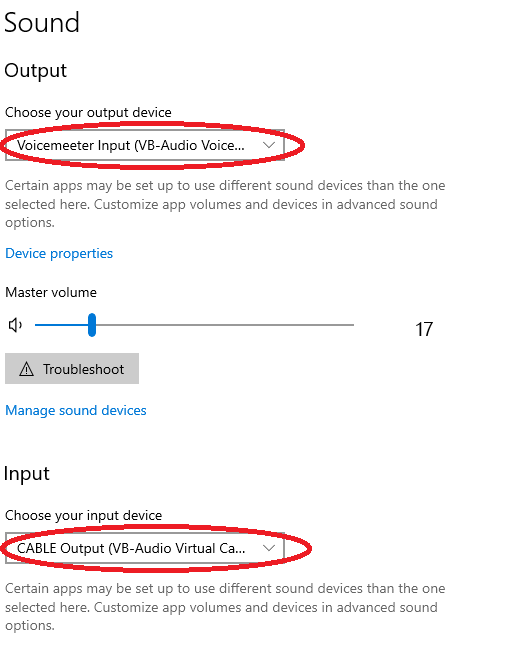Click the advanced sound options note under Output

[x=225, y=204]
